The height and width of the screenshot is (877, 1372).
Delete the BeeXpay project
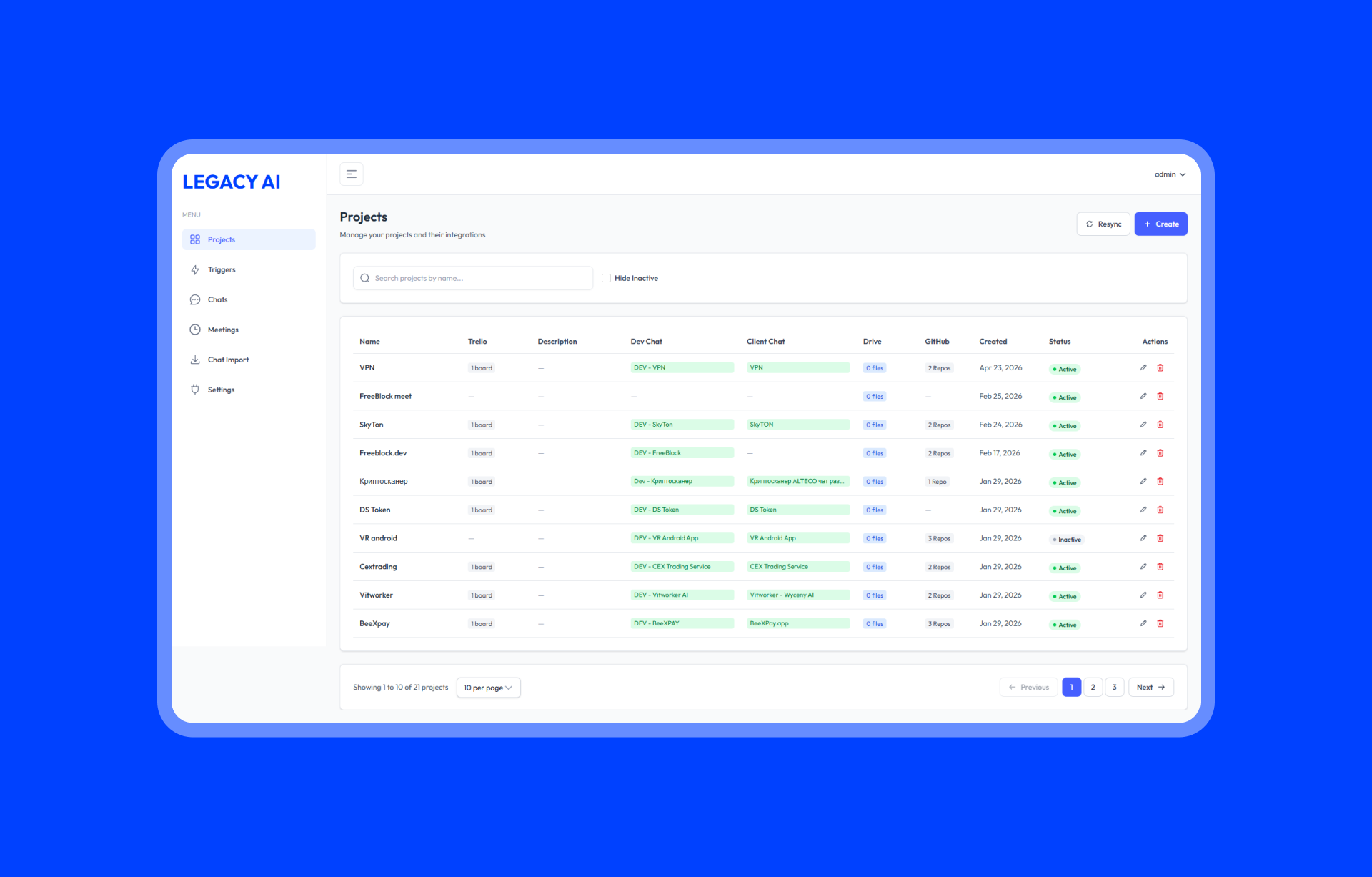point(1160,623)
